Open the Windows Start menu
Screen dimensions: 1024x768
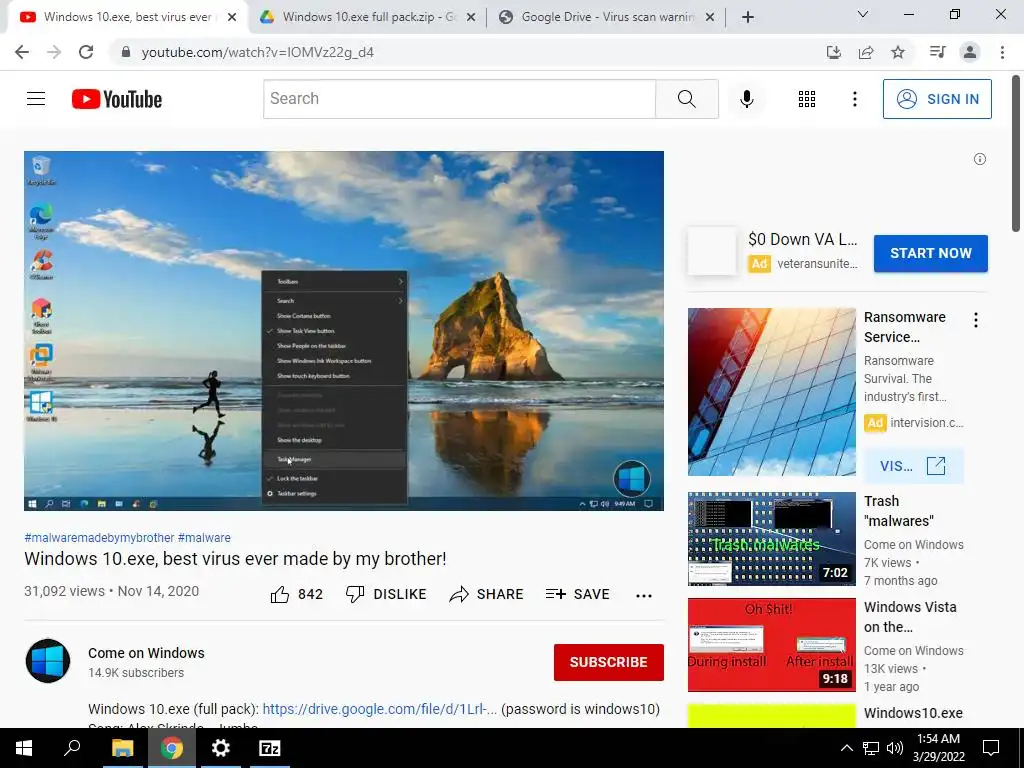pyautogui.click(x=24, y=748)
